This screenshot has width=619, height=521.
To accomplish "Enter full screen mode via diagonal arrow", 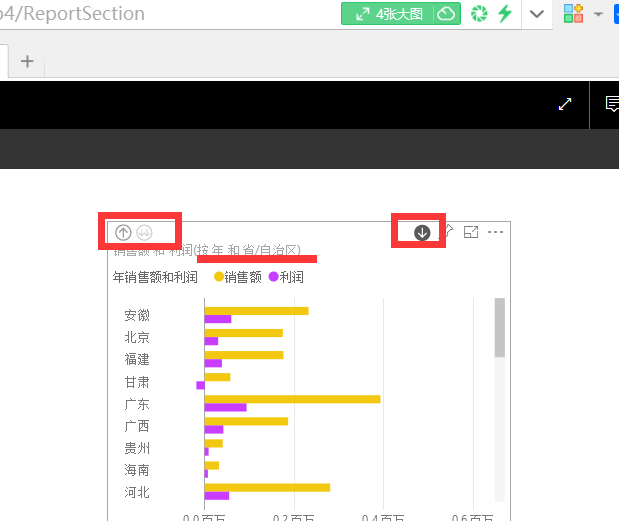I will coord(565,104).
